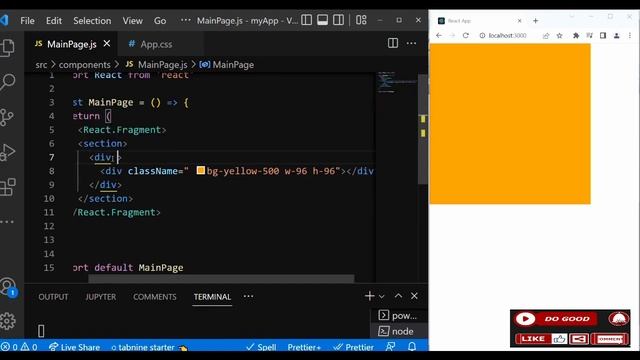
Task: Open the Run and Debug view
Action: (x=7, y=152)
